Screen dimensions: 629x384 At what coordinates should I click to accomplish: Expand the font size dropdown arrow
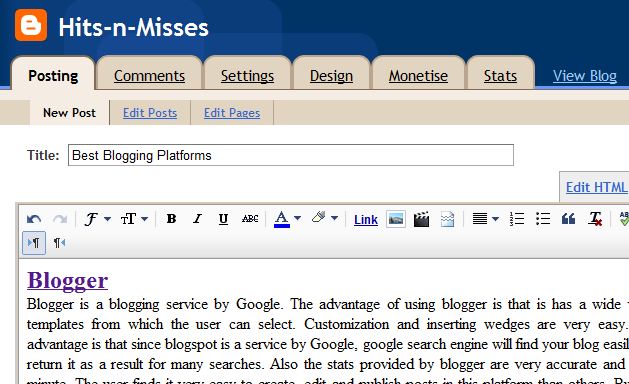(x=144, y=219)
